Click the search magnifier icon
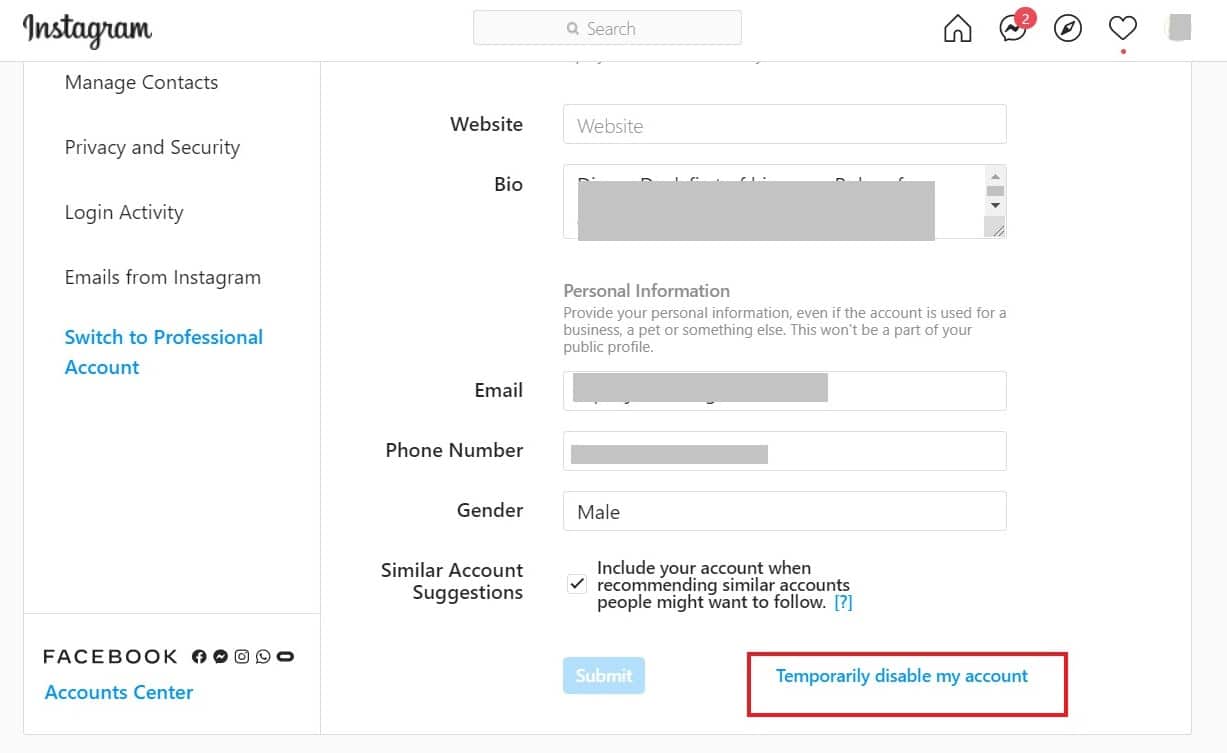1227x753 pixels. (572, 28)
